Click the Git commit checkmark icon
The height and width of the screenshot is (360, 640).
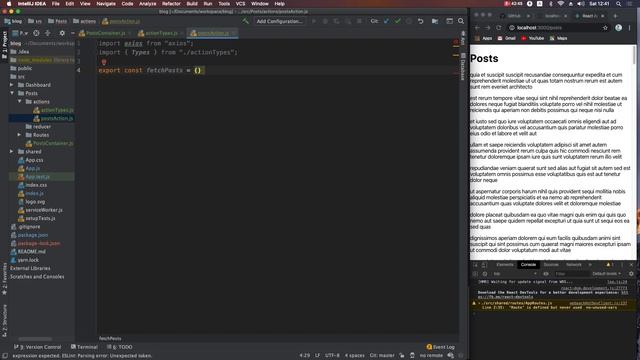tap(398, 21)
